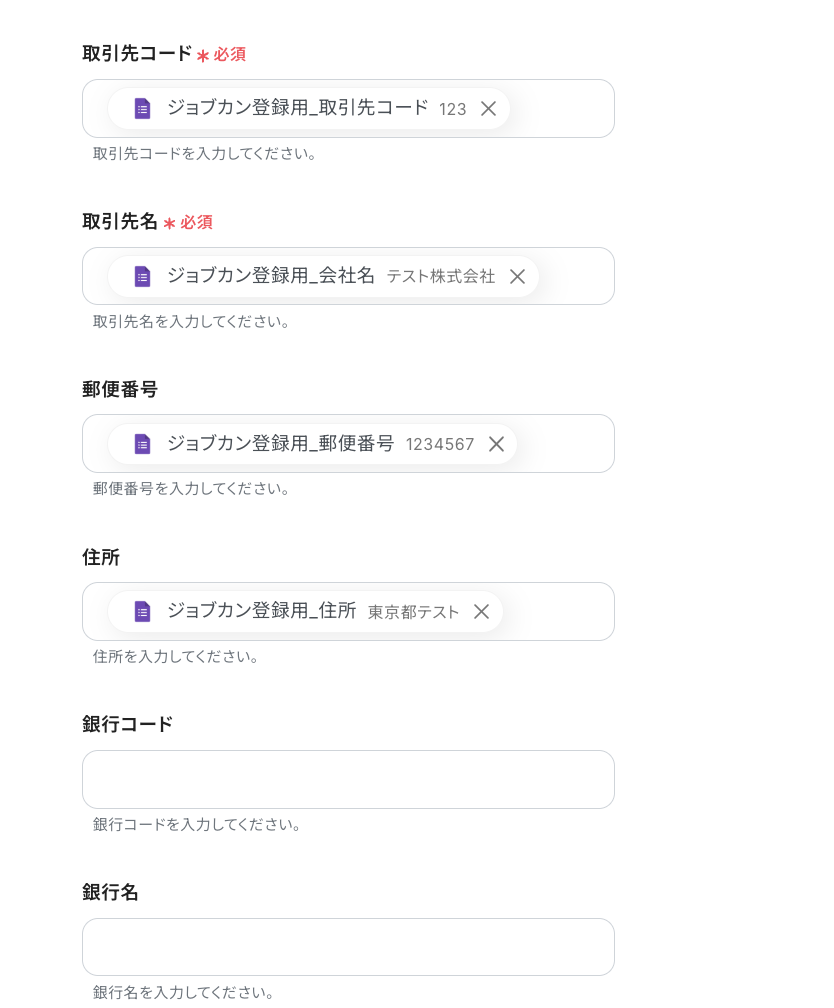Select the ジョブカン登録用_郵便番号 chip label

pos(280,444)
